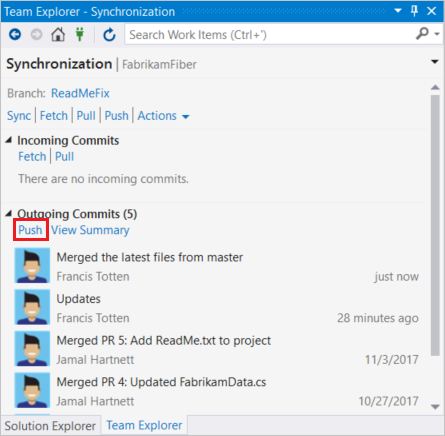
Task: Open the View Summary link
Action: (x=90, y=230)
